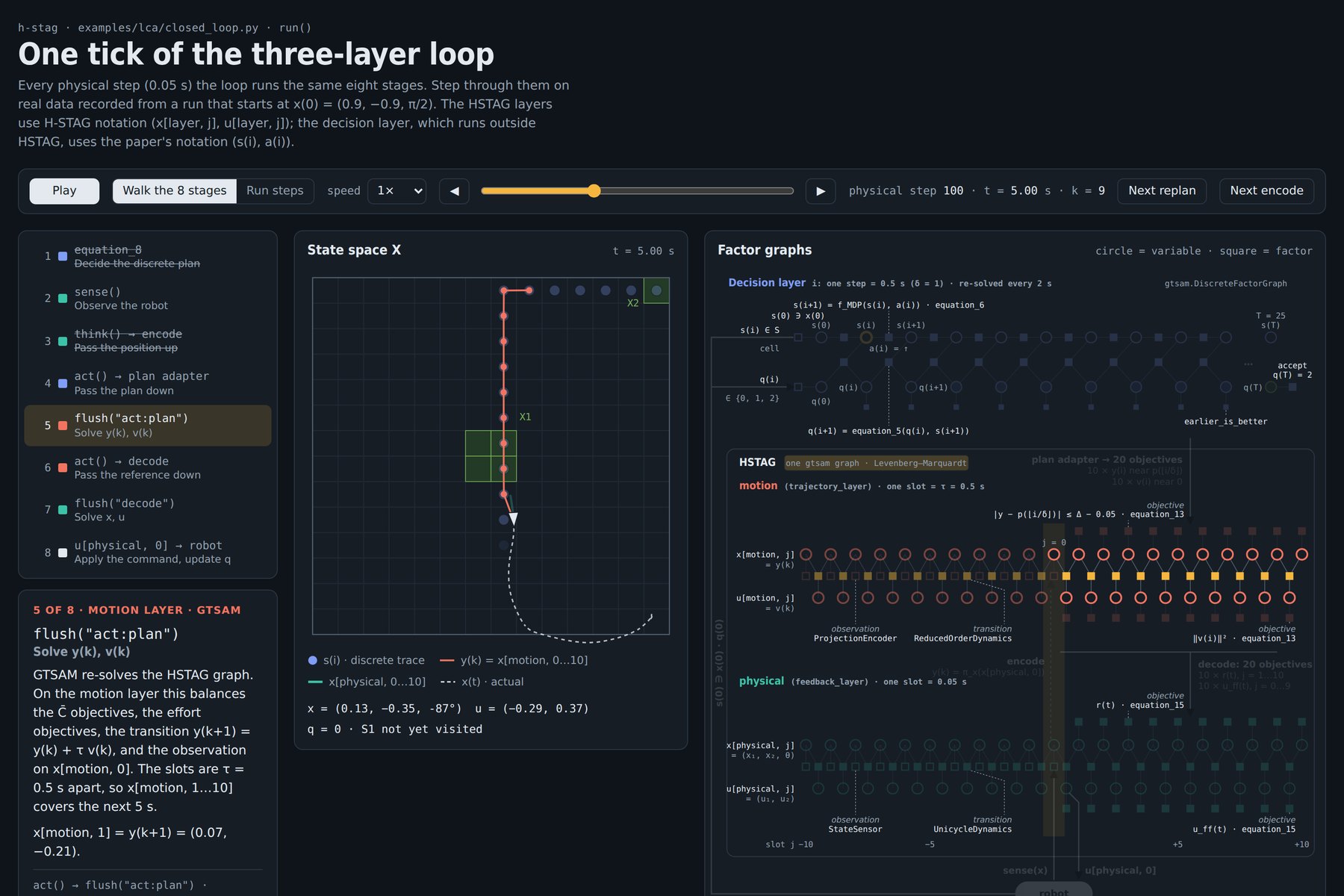
Task: Click the 'earlier_is_better' factor label
Action: pos(1225,422)
